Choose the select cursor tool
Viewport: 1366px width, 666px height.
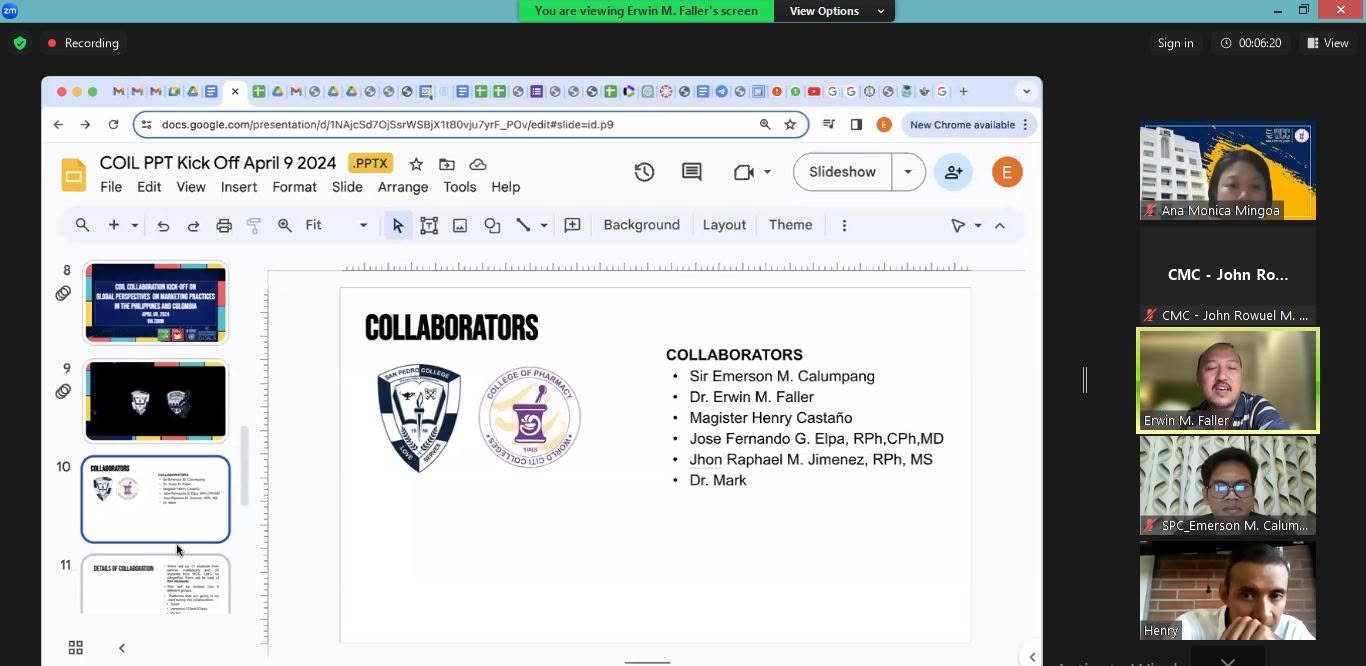coord(398,226)
